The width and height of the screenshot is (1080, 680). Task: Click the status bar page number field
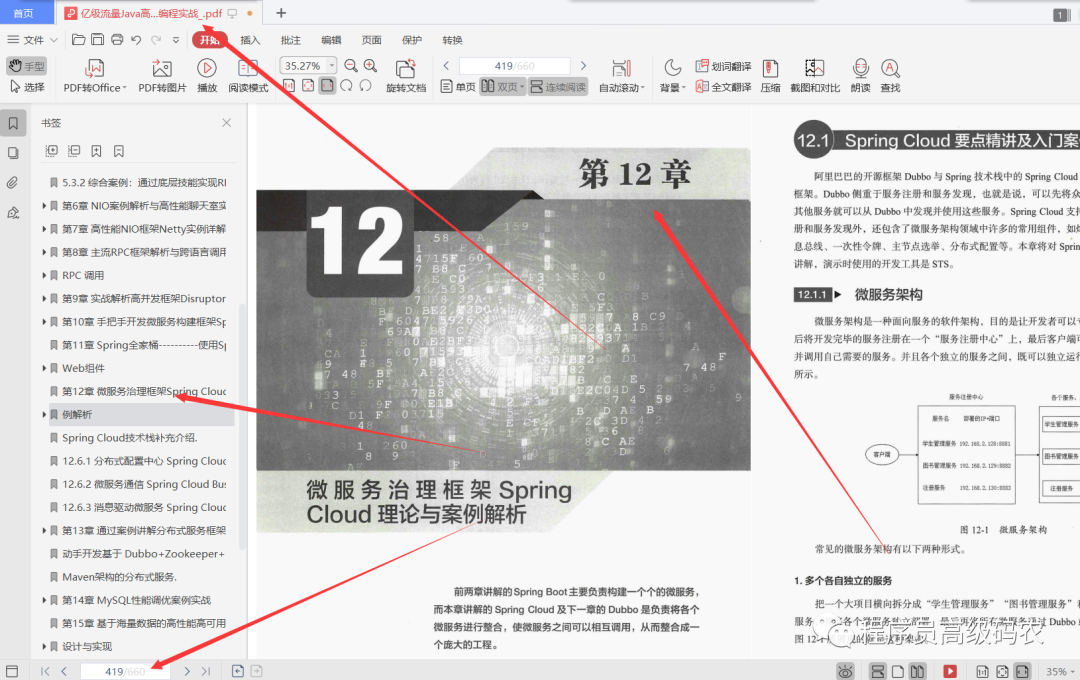pos(125,671)
